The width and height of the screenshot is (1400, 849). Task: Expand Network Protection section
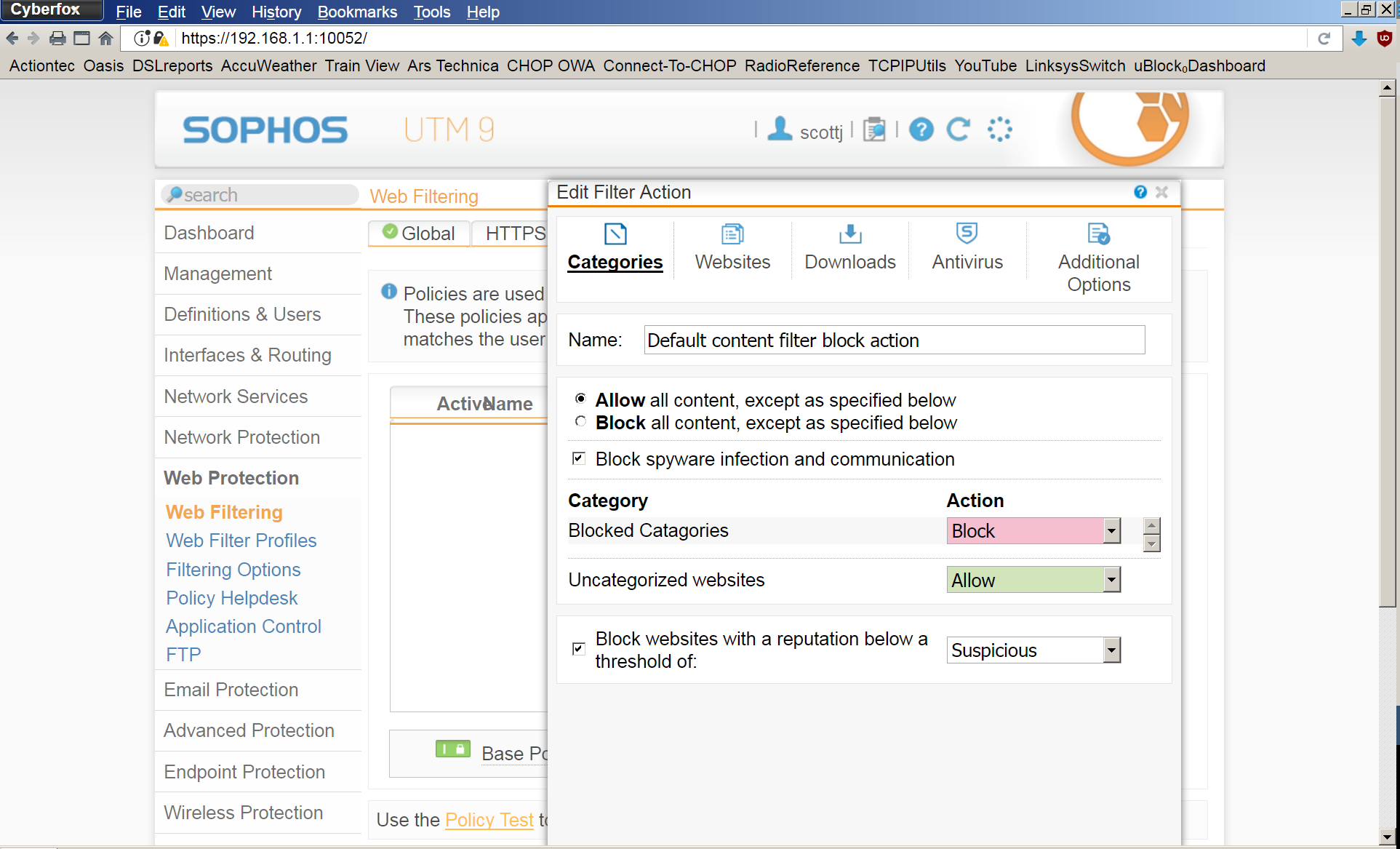(242, 437)
